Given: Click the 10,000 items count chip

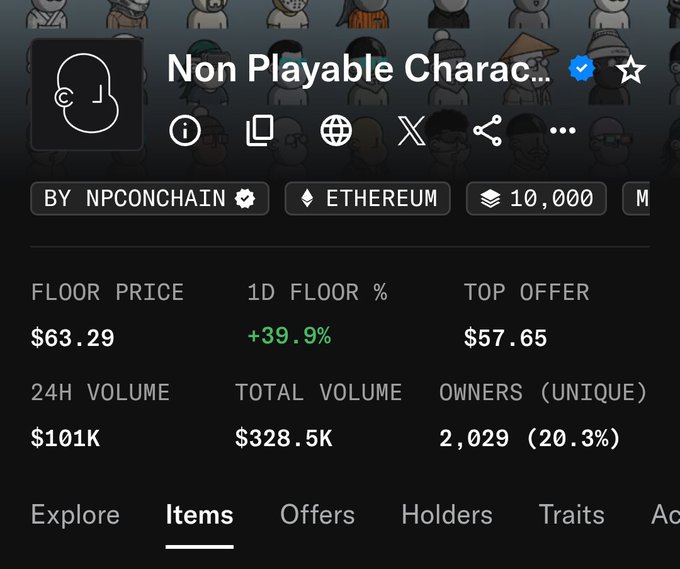Looking at the screenshot, I should (536, 199).
